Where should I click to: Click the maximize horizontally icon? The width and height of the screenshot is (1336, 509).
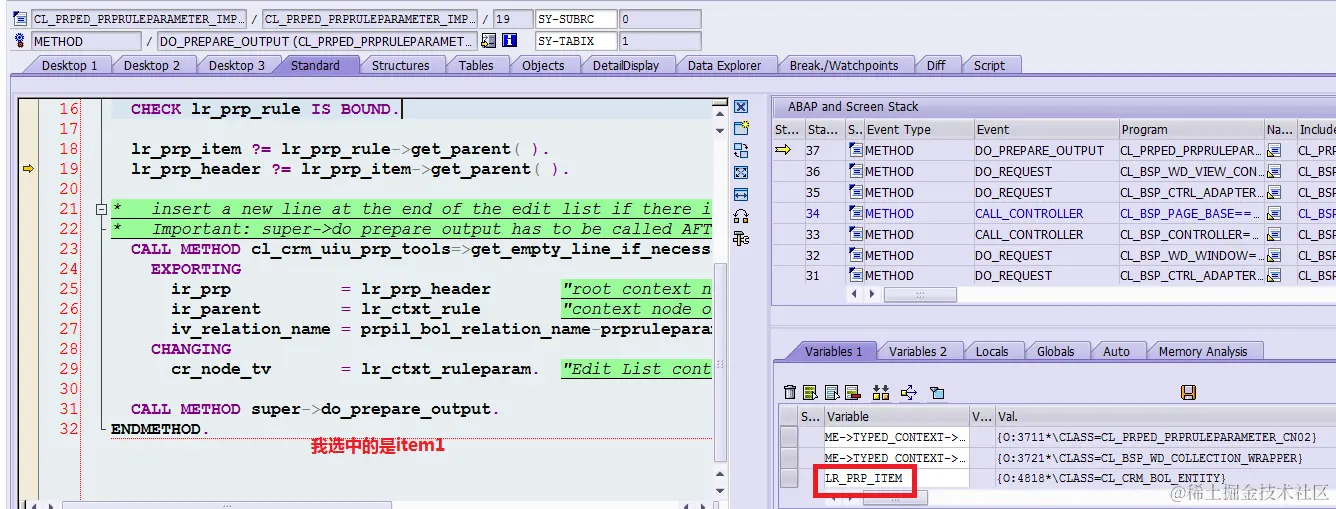pyautogui.click(x=741, y=194)
